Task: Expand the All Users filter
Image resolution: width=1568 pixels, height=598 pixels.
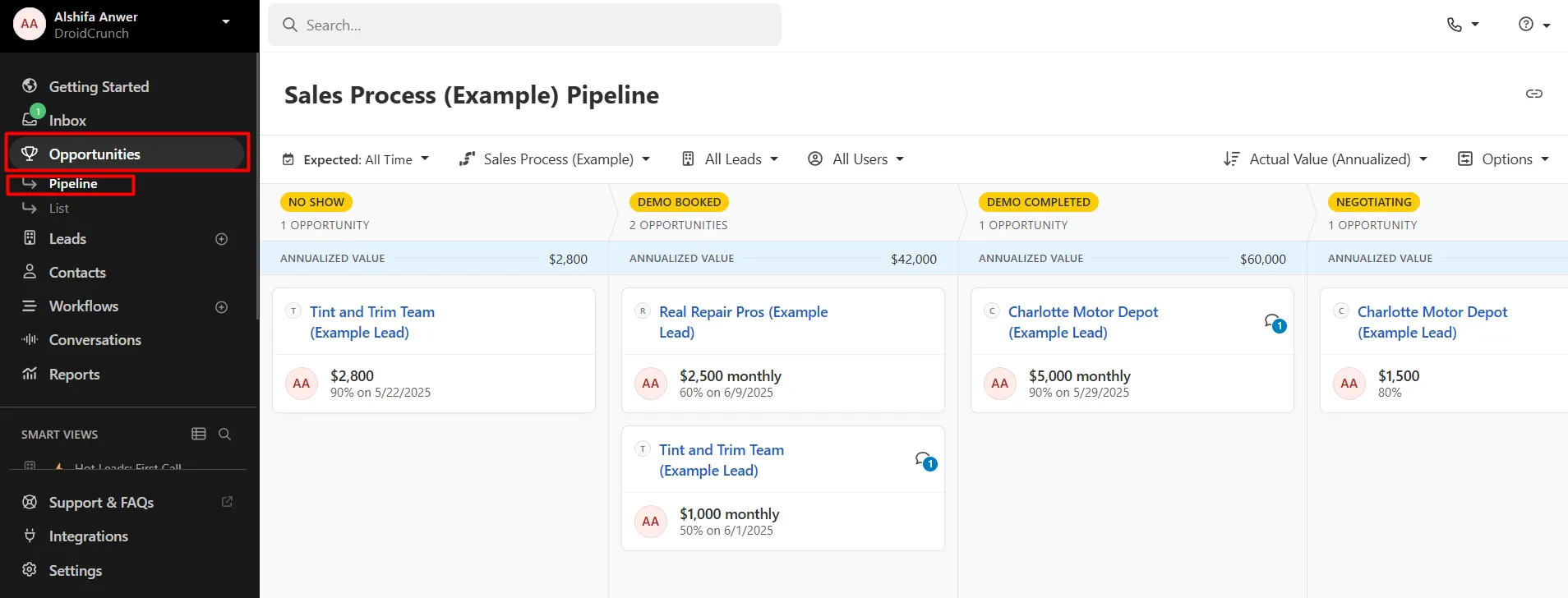Action: [855, 159]
